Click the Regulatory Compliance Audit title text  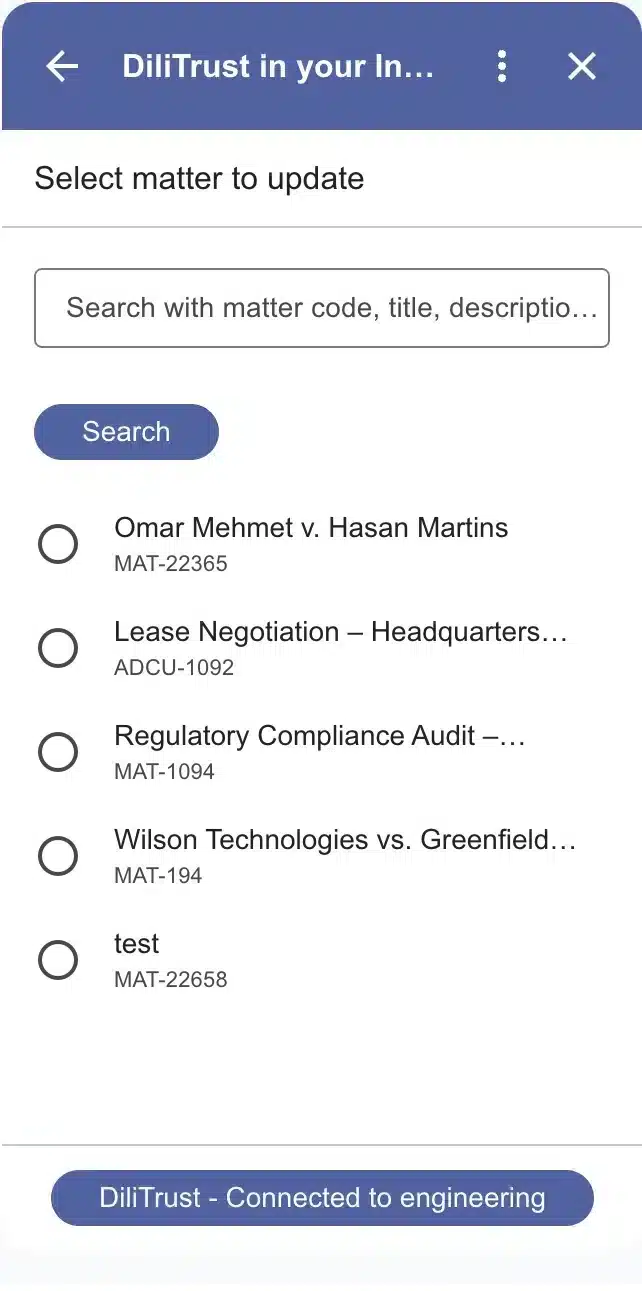[x=319, y=736]
